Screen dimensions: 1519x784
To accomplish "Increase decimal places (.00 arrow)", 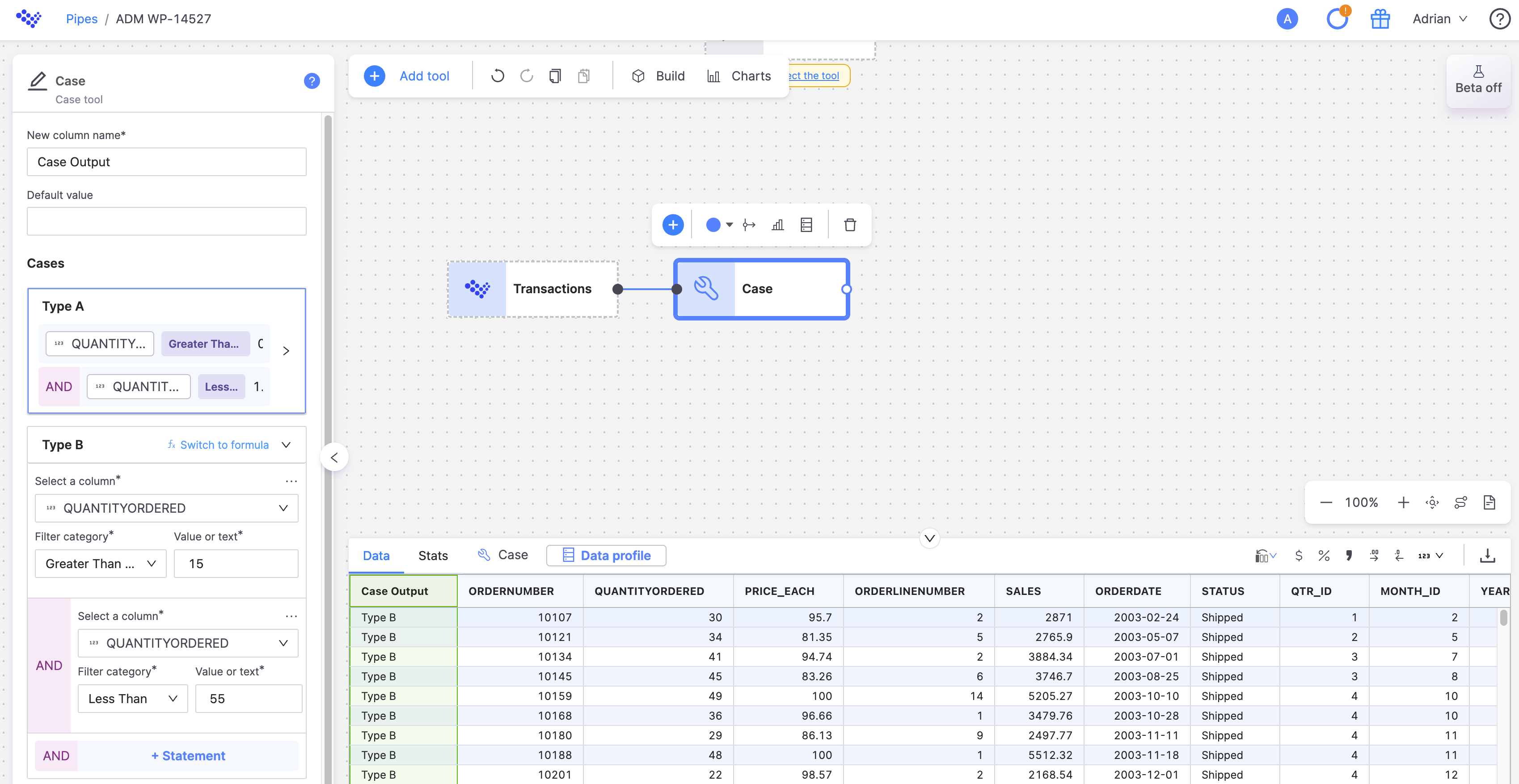I will coord(1374,555).
